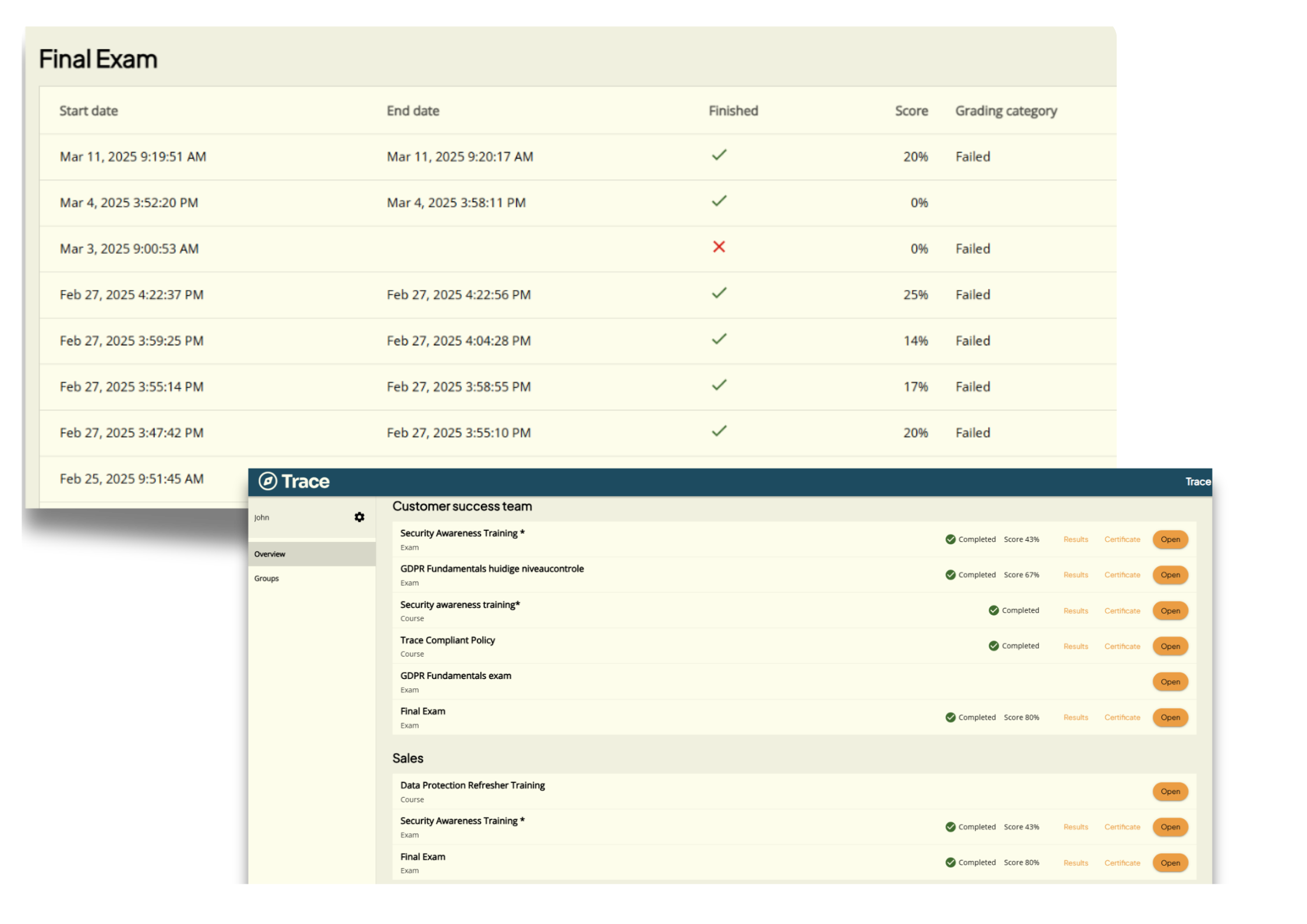Screen dimensions: 1307x924
Task: View Results for Sales Security Awareness Training
Action: click(x=1075, y=827)
